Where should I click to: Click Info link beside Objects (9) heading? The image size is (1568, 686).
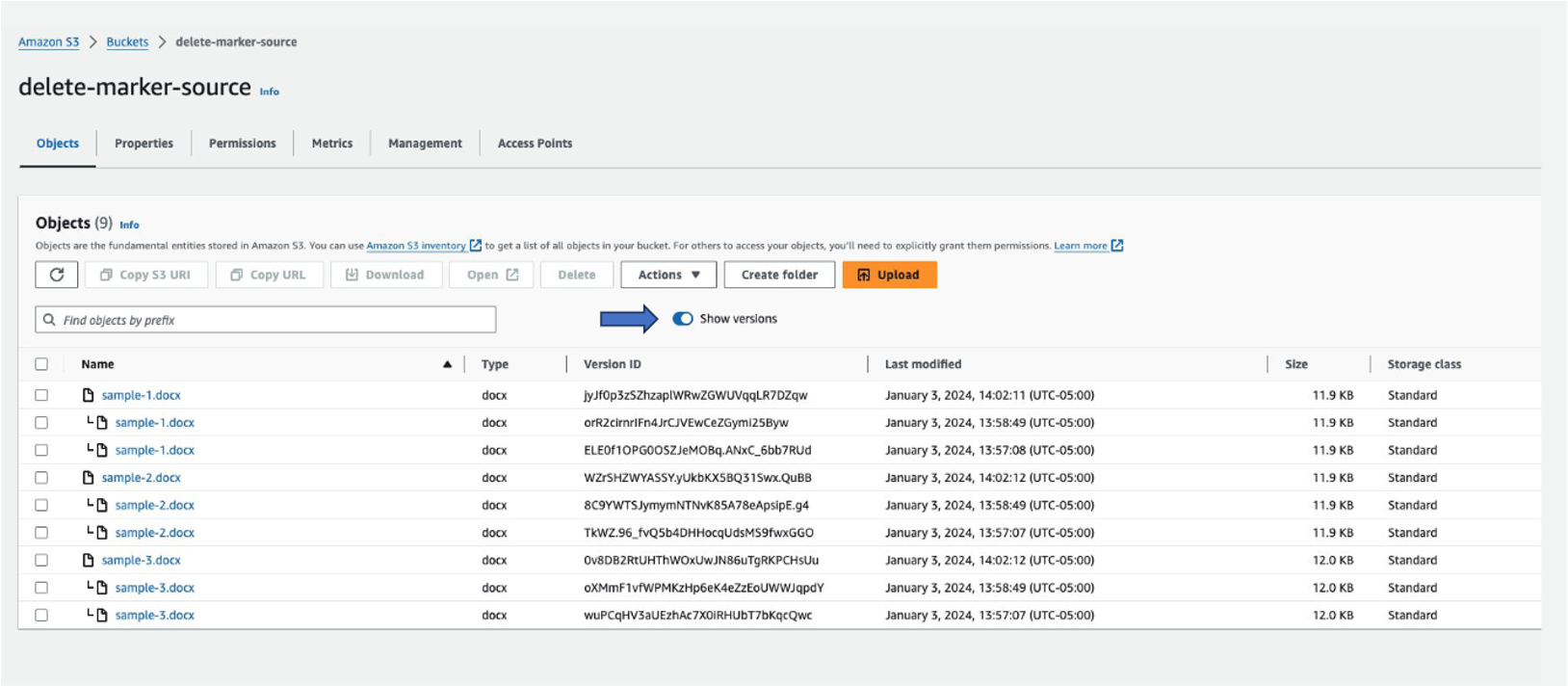click(x=129, y=224)
